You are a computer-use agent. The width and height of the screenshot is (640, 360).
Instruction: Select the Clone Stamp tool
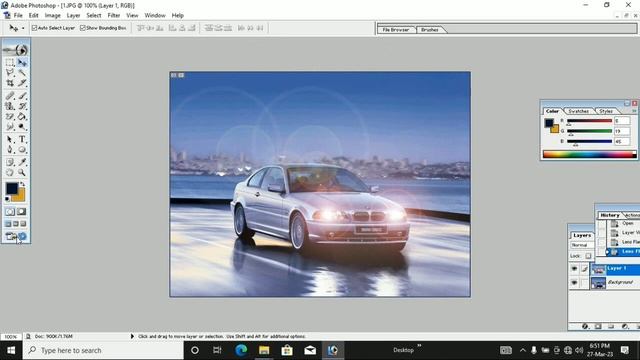pos(10,106)
